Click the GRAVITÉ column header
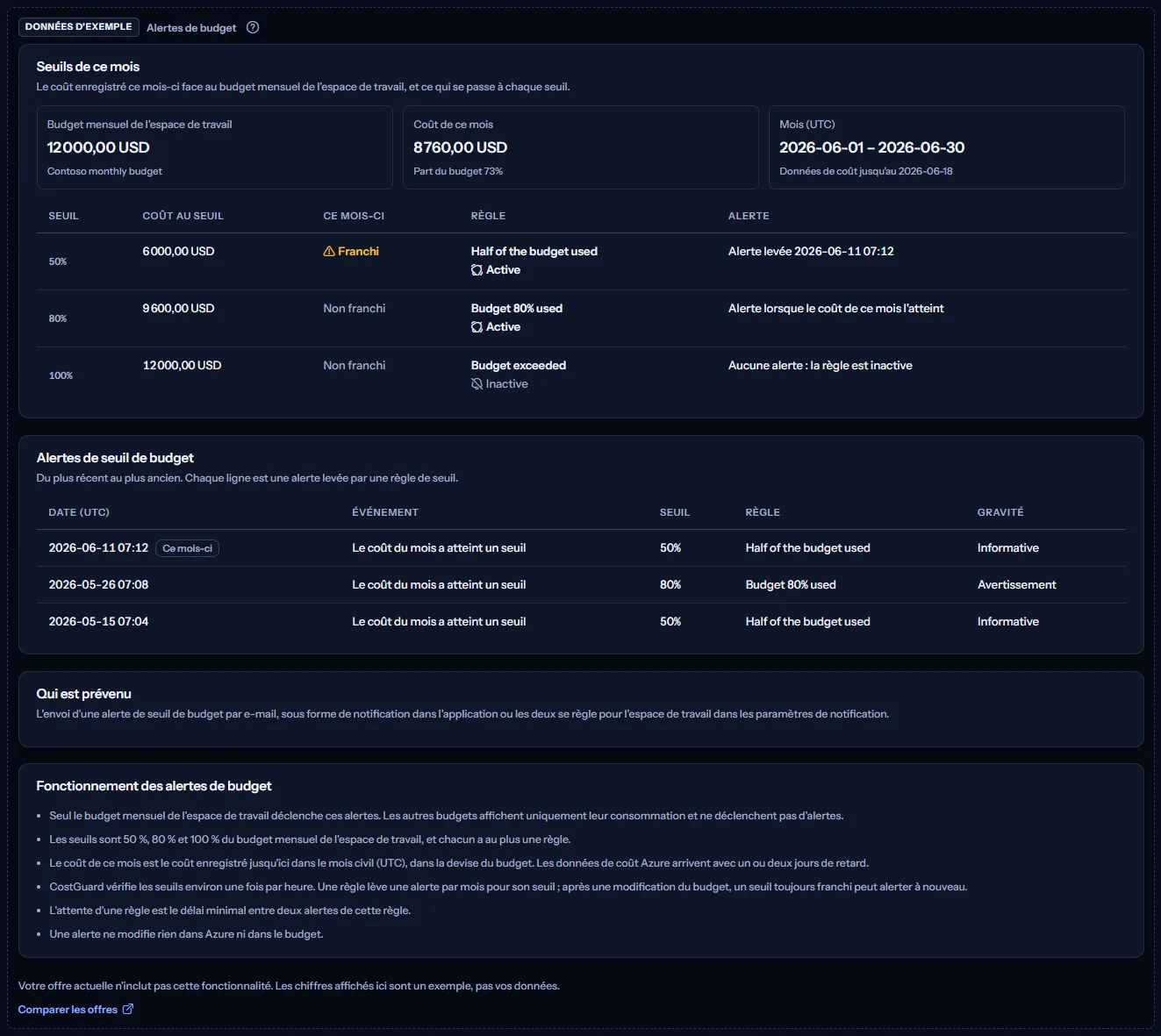The width and height of the screenshot is (1161, 1036). coord(1000,512)
